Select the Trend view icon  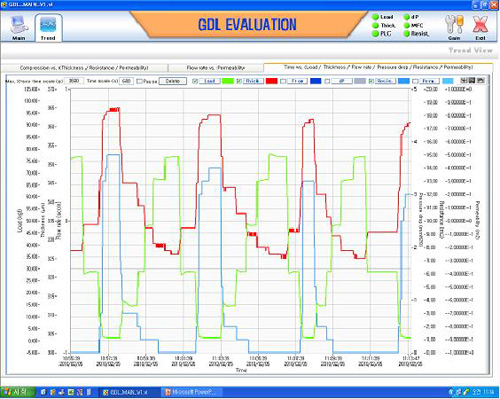[48, 28]
